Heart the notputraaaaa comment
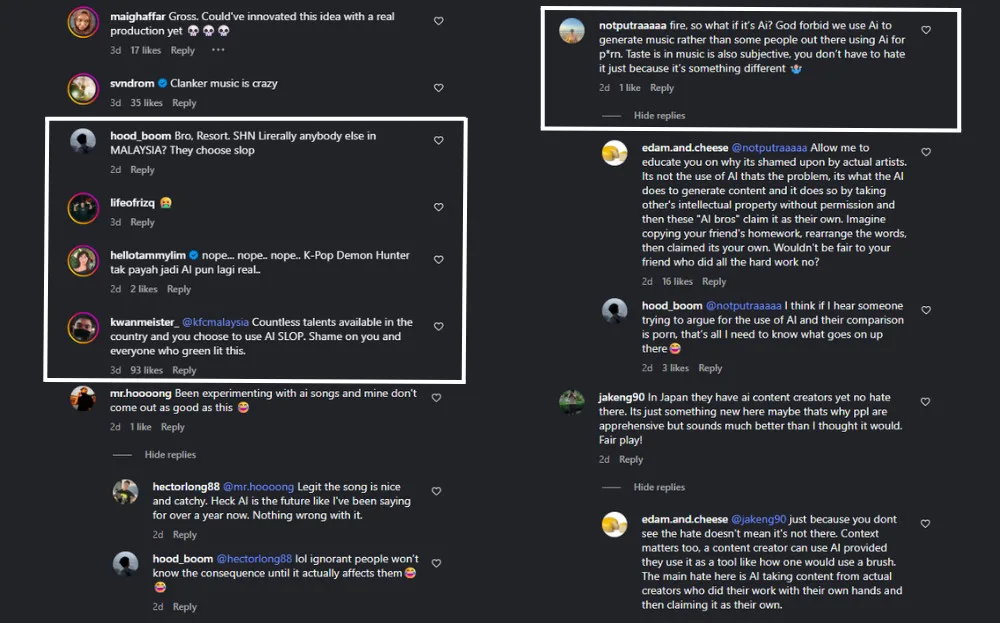This screenshot has height=623, width=1000. point(925,31)
